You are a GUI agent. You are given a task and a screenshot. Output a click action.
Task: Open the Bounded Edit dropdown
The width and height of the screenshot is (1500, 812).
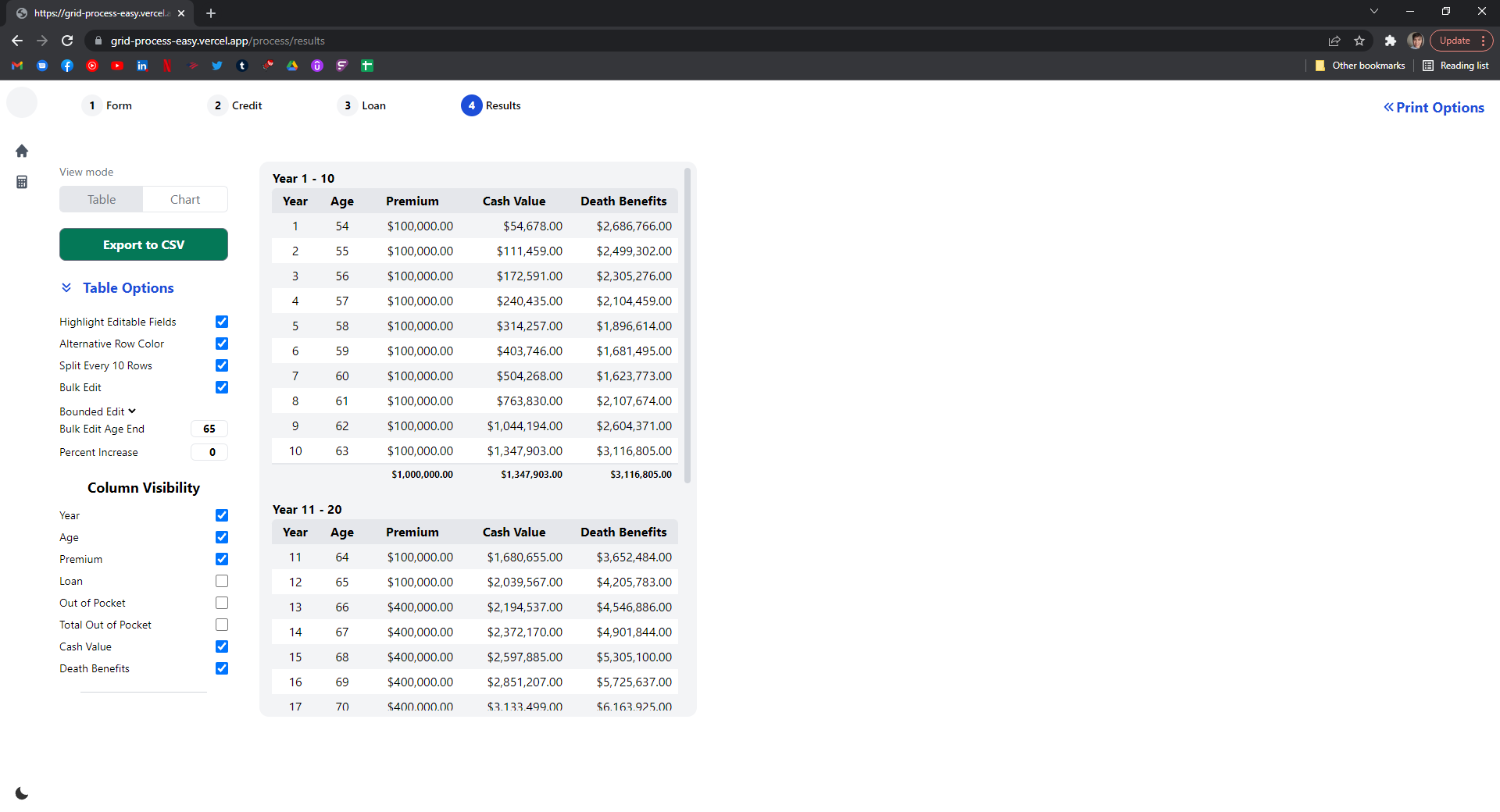click(x=98, y=411)
